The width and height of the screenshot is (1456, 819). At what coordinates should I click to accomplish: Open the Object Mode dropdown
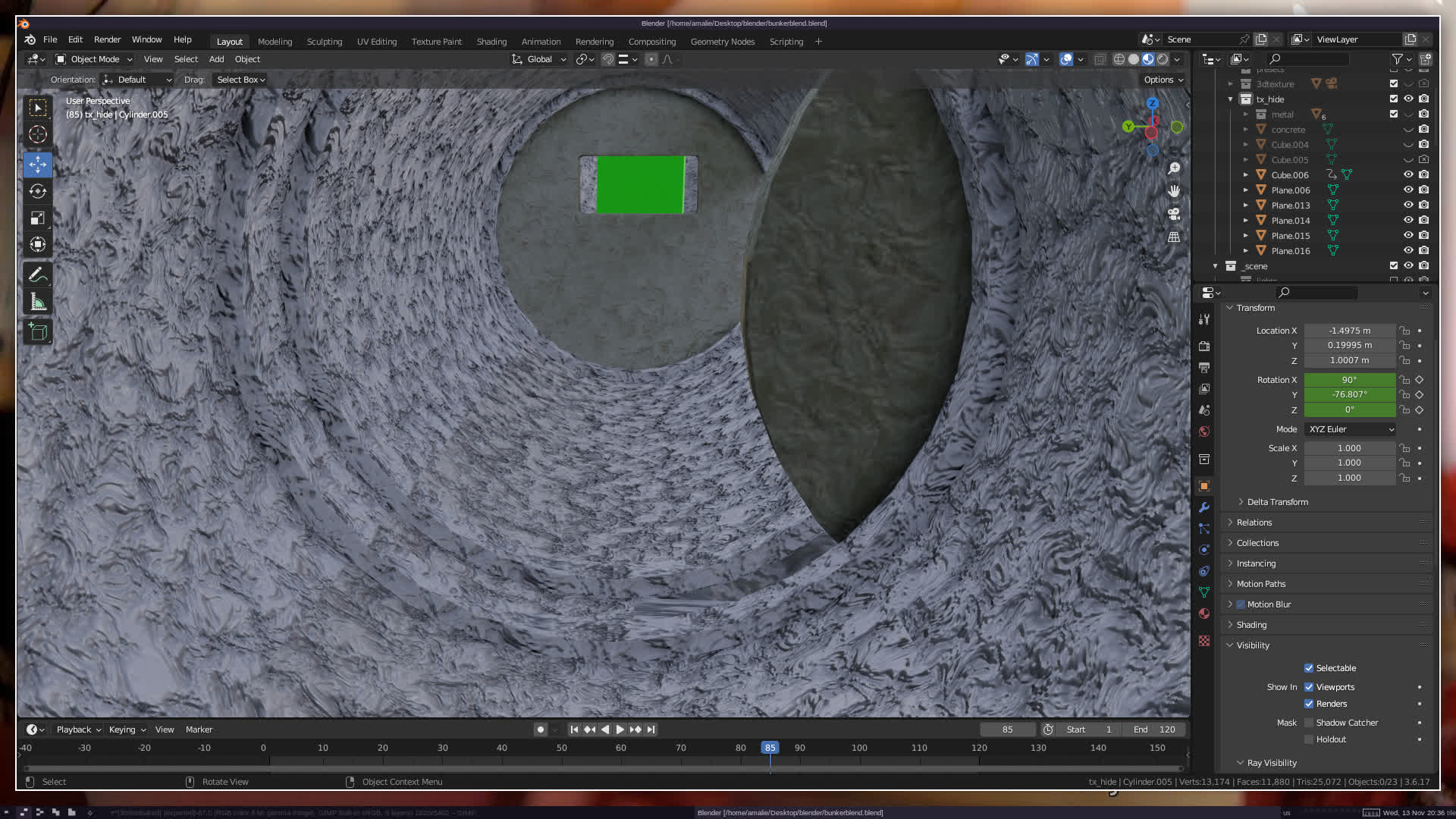94,59
